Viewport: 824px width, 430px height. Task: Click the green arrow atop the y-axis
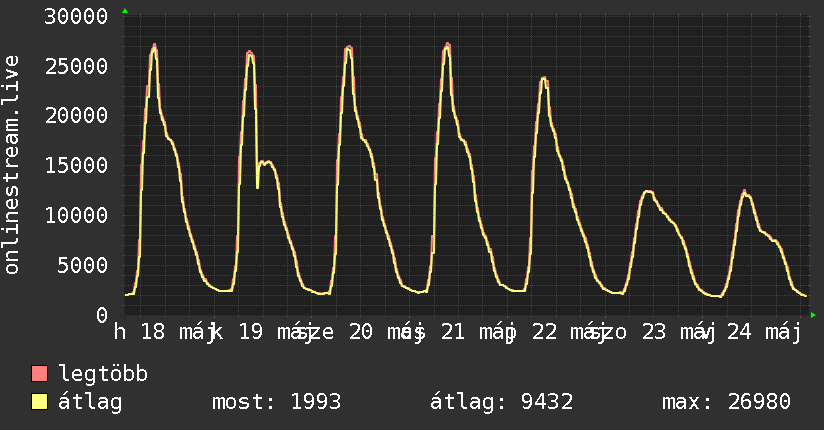tap(125, 11)
